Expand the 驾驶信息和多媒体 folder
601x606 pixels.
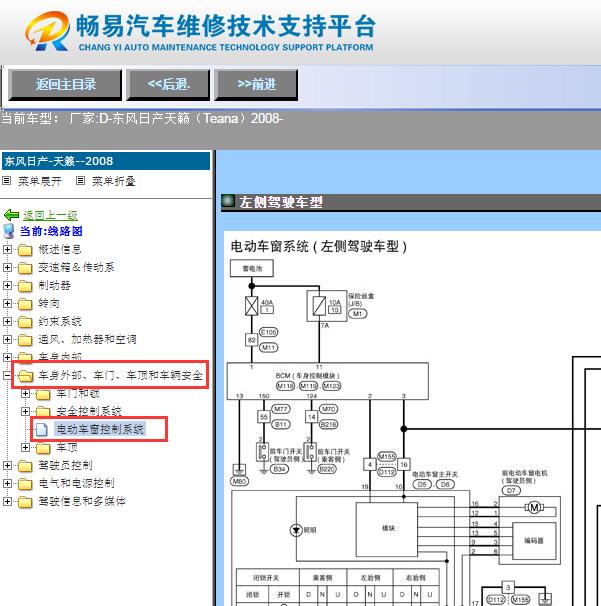click(x=7, y=501)
